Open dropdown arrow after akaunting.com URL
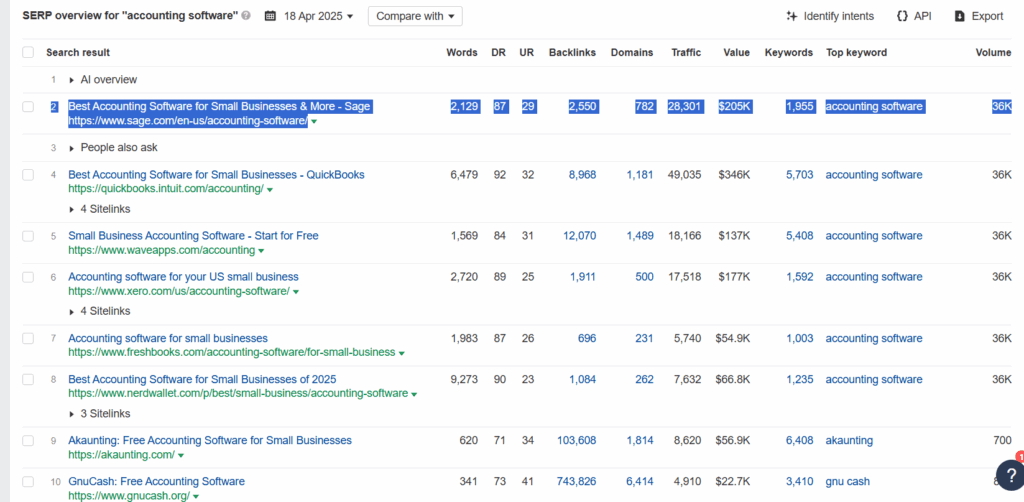The height and width of the screenshot is (502, 1024). tap(181, 456)
